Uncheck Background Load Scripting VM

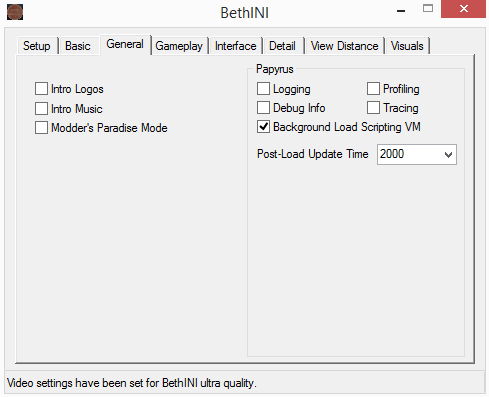263,127
